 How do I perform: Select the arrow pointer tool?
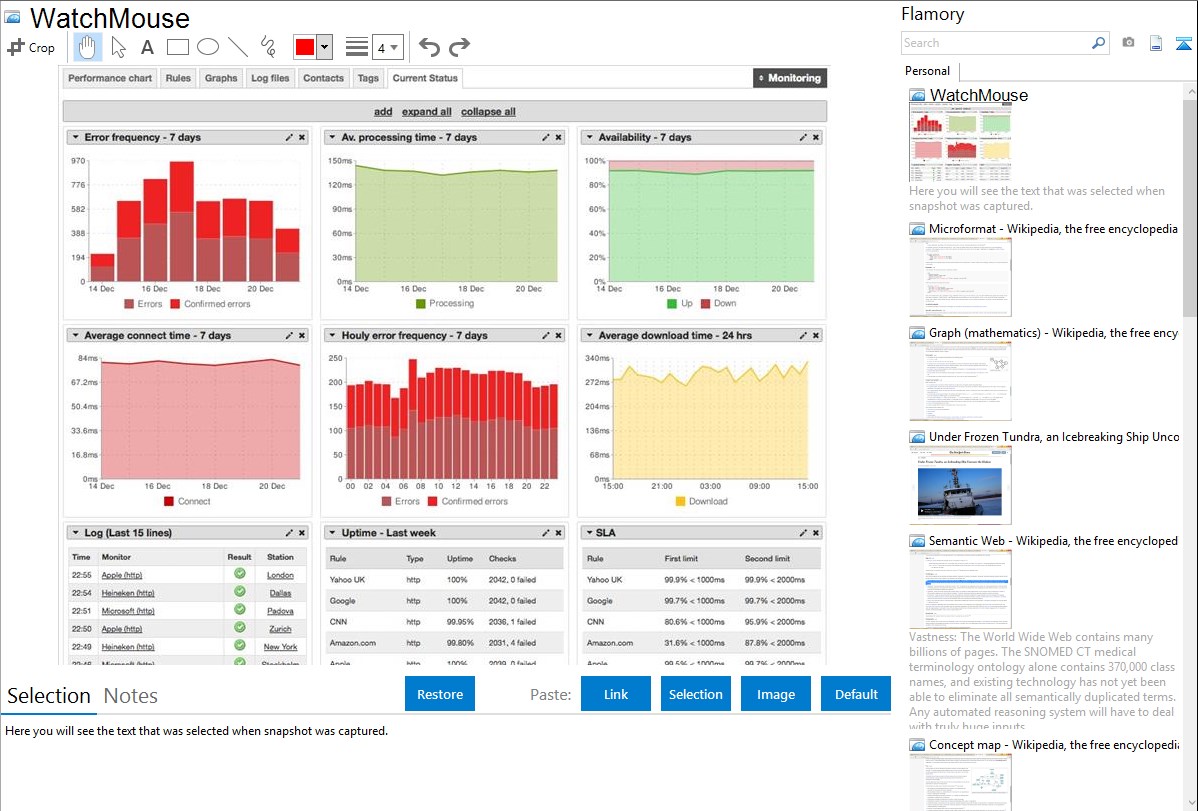click(118, 47)
